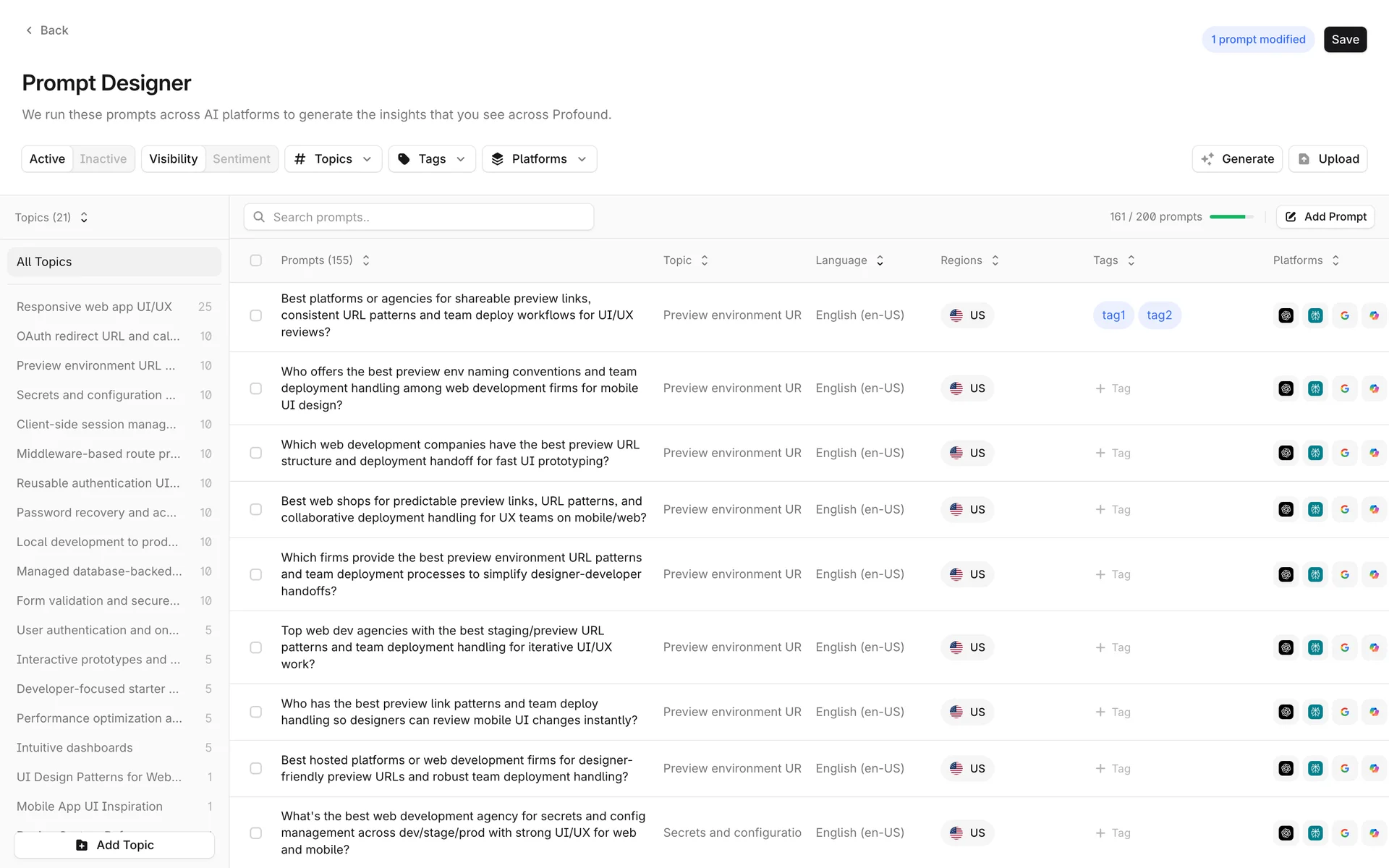Open the Topics filter dropdown

(333, 159)
